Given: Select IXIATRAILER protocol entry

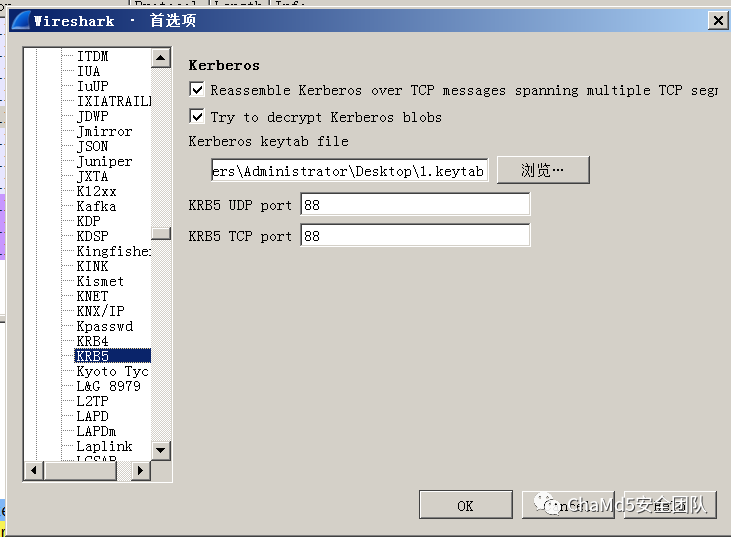Looking at the screenshot, I should coord(114,101).
